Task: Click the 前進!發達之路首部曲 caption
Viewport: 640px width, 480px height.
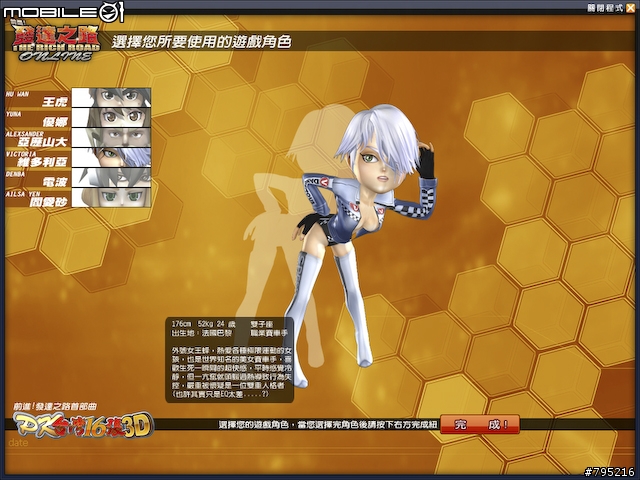Action: tap(55, 406)
